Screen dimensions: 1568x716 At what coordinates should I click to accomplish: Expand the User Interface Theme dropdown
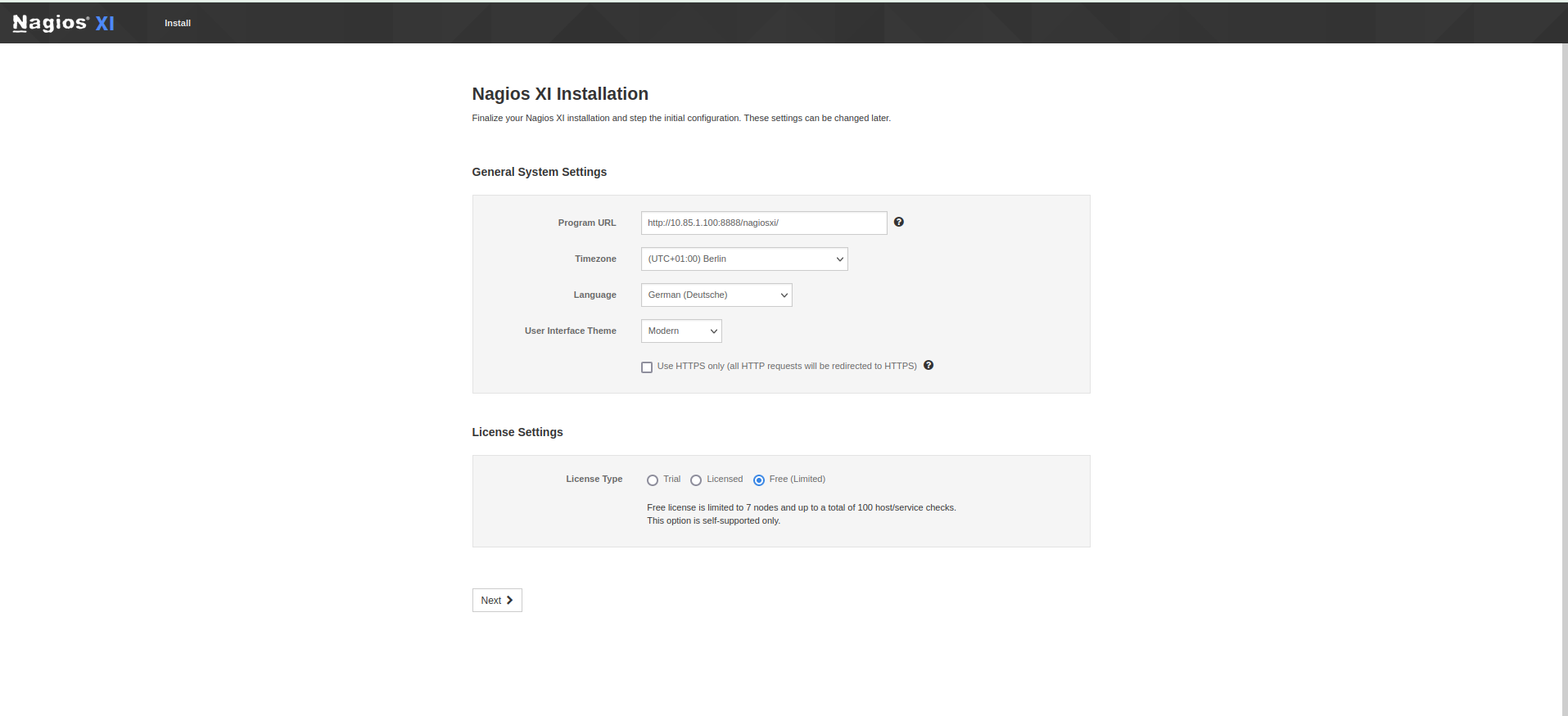click(680, 331)
